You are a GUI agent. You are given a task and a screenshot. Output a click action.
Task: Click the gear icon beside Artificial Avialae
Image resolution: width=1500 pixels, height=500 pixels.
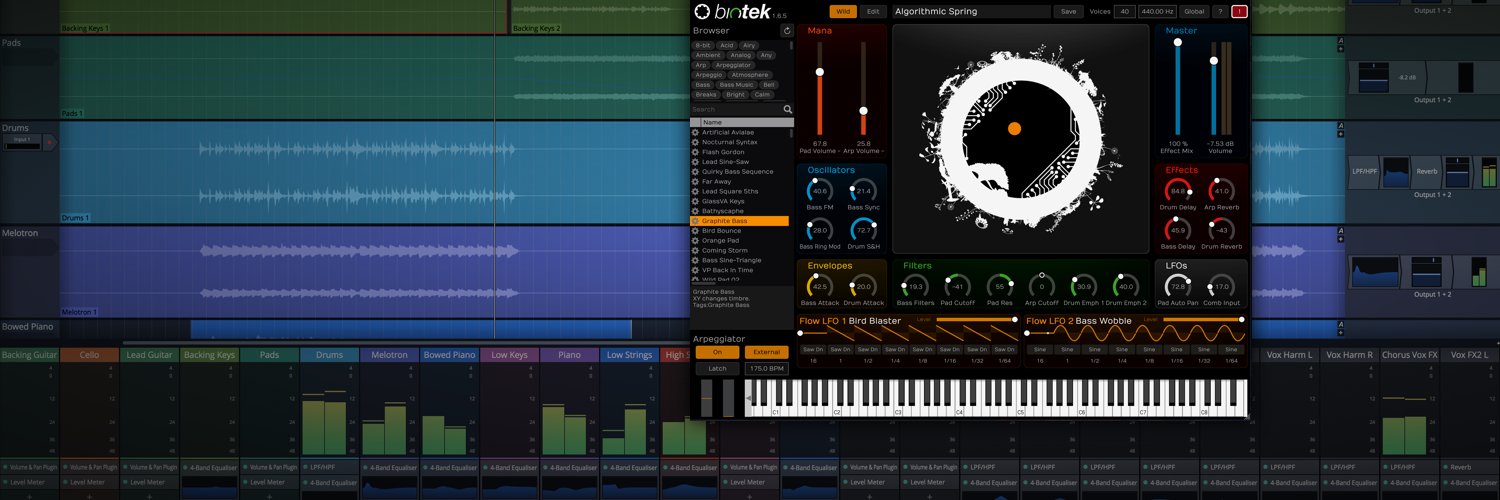pyautogui.click(x=696, y=132)
